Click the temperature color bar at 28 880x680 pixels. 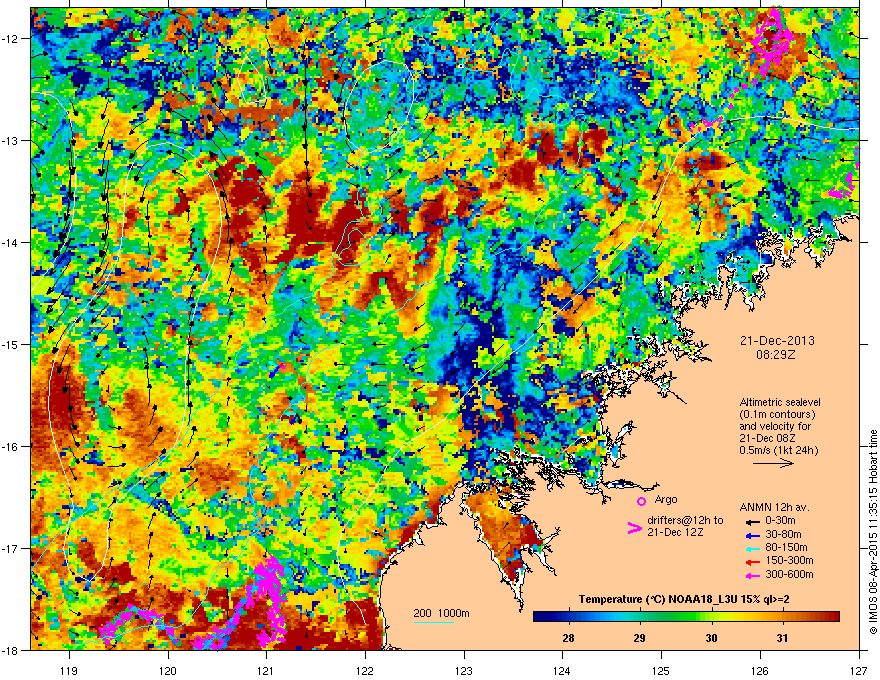568,617
